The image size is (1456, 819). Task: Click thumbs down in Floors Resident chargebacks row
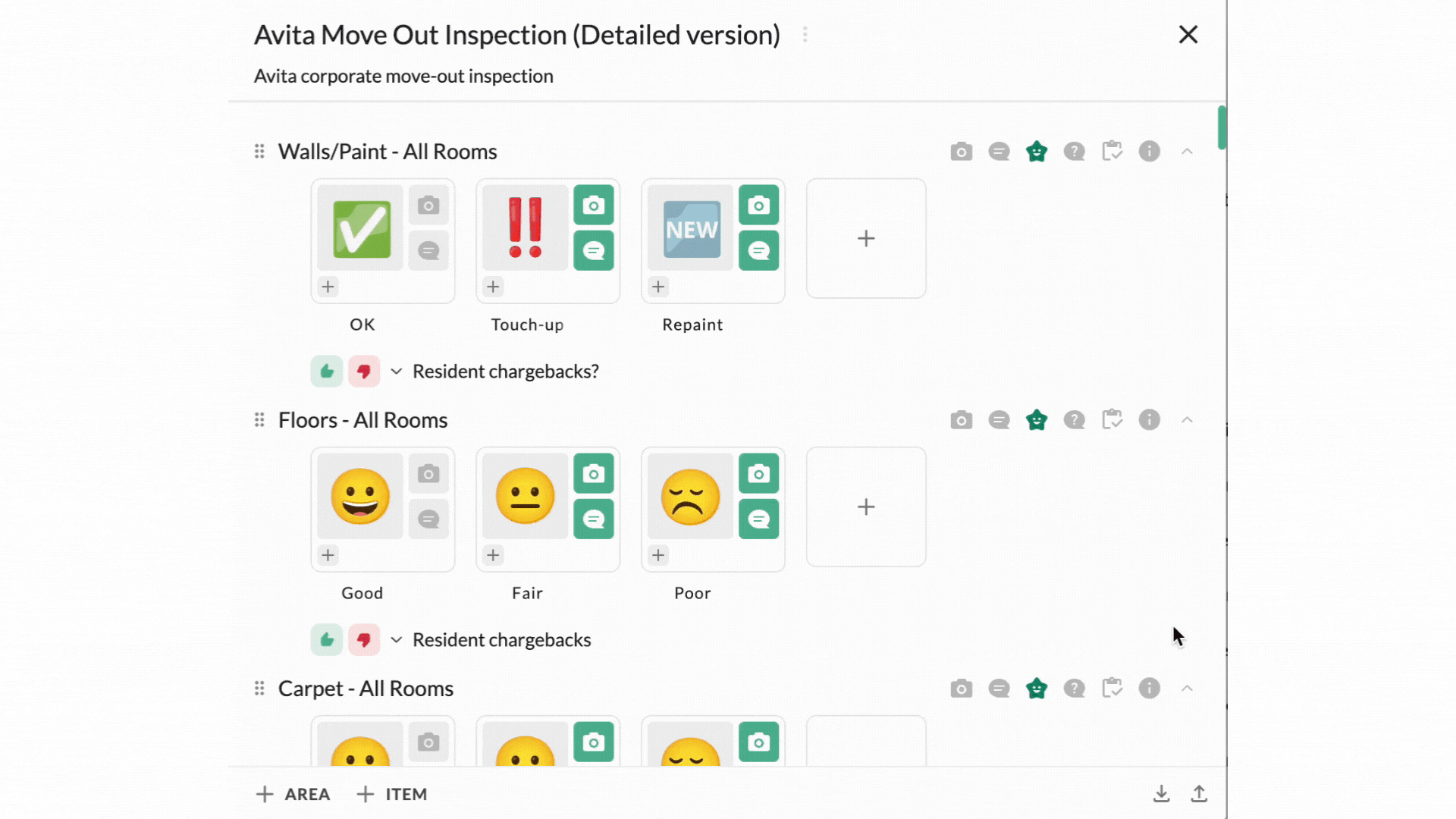coord(364,640)
